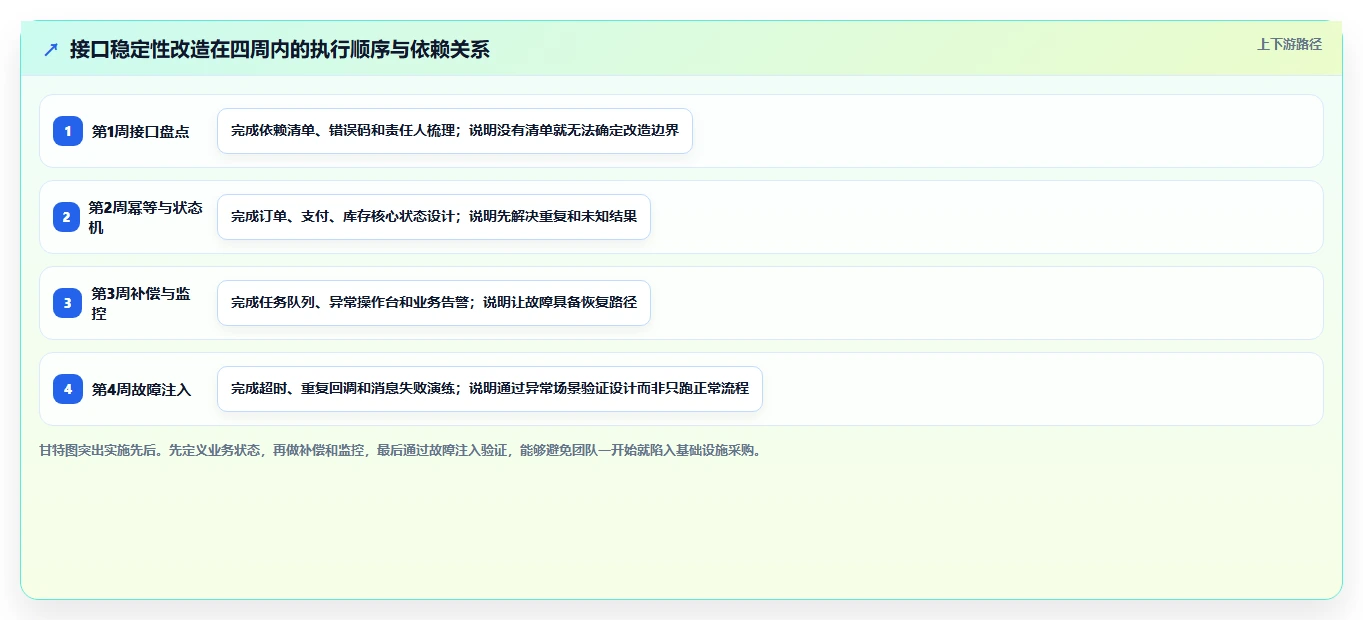The image size is (1363, 620).
Task: Select the 第2周幂等与状态机 label
Action: tap(146, 217)
